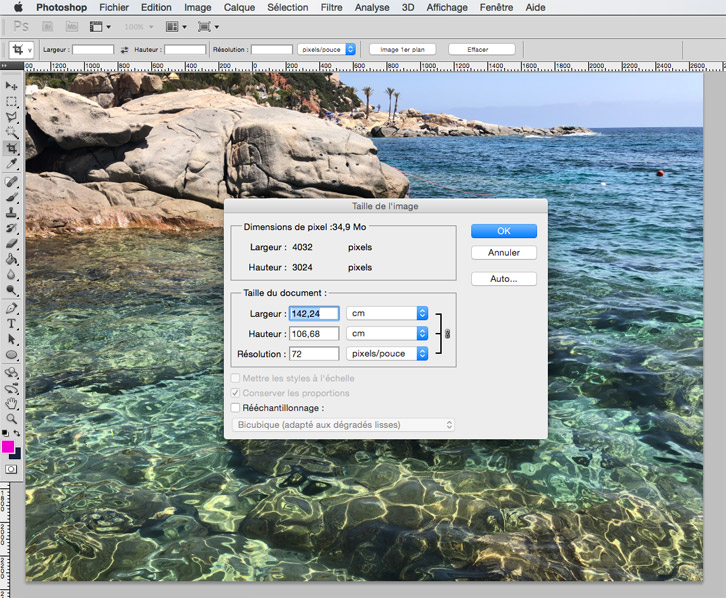
Task: Click the constrain proportions chain link icon
Action: point(447,334)
